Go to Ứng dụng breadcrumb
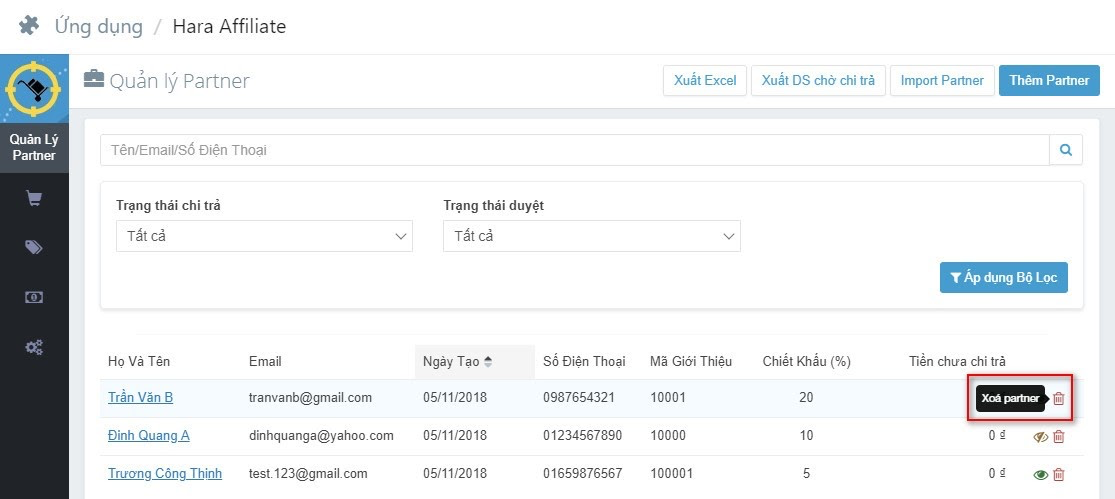The height and width of the screenshot is (499, 1115). pos(97,26)
